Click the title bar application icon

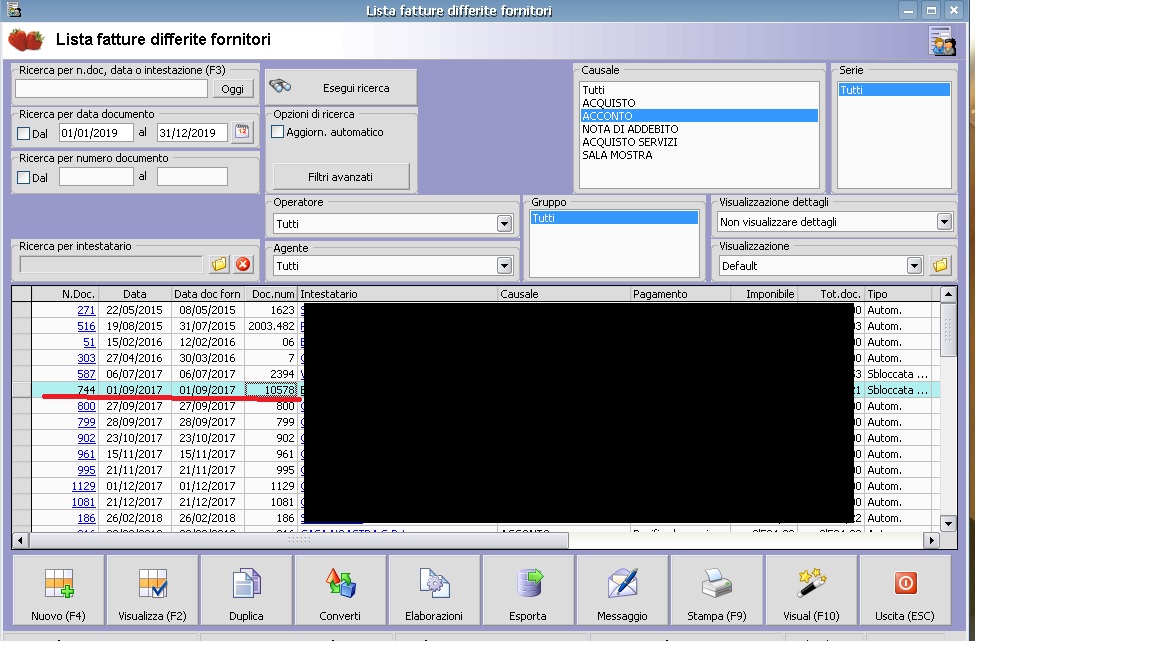(x=13, y=10)
